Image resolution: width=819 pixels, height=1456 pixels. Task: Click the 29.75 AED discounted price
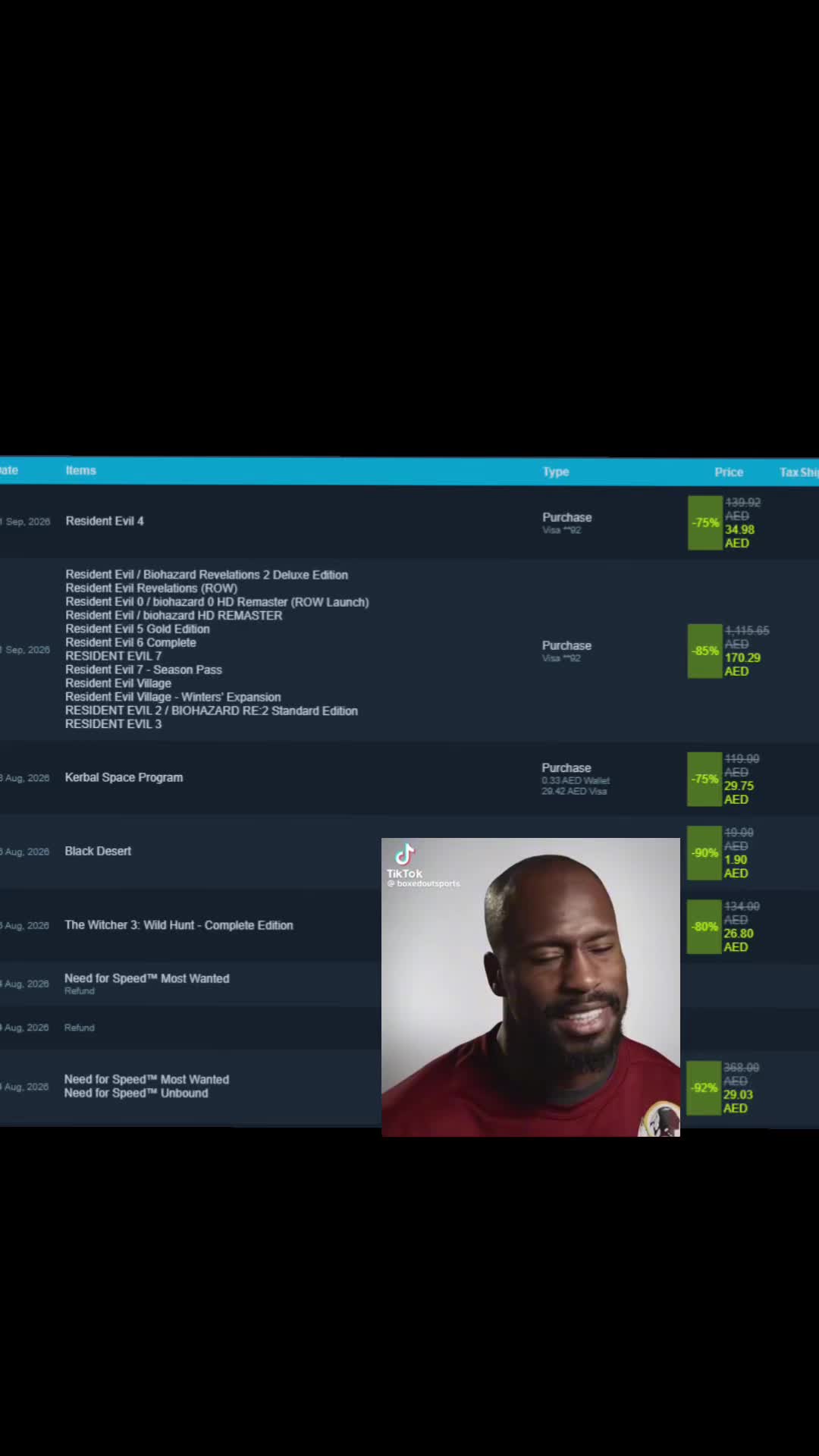point(739,793)
